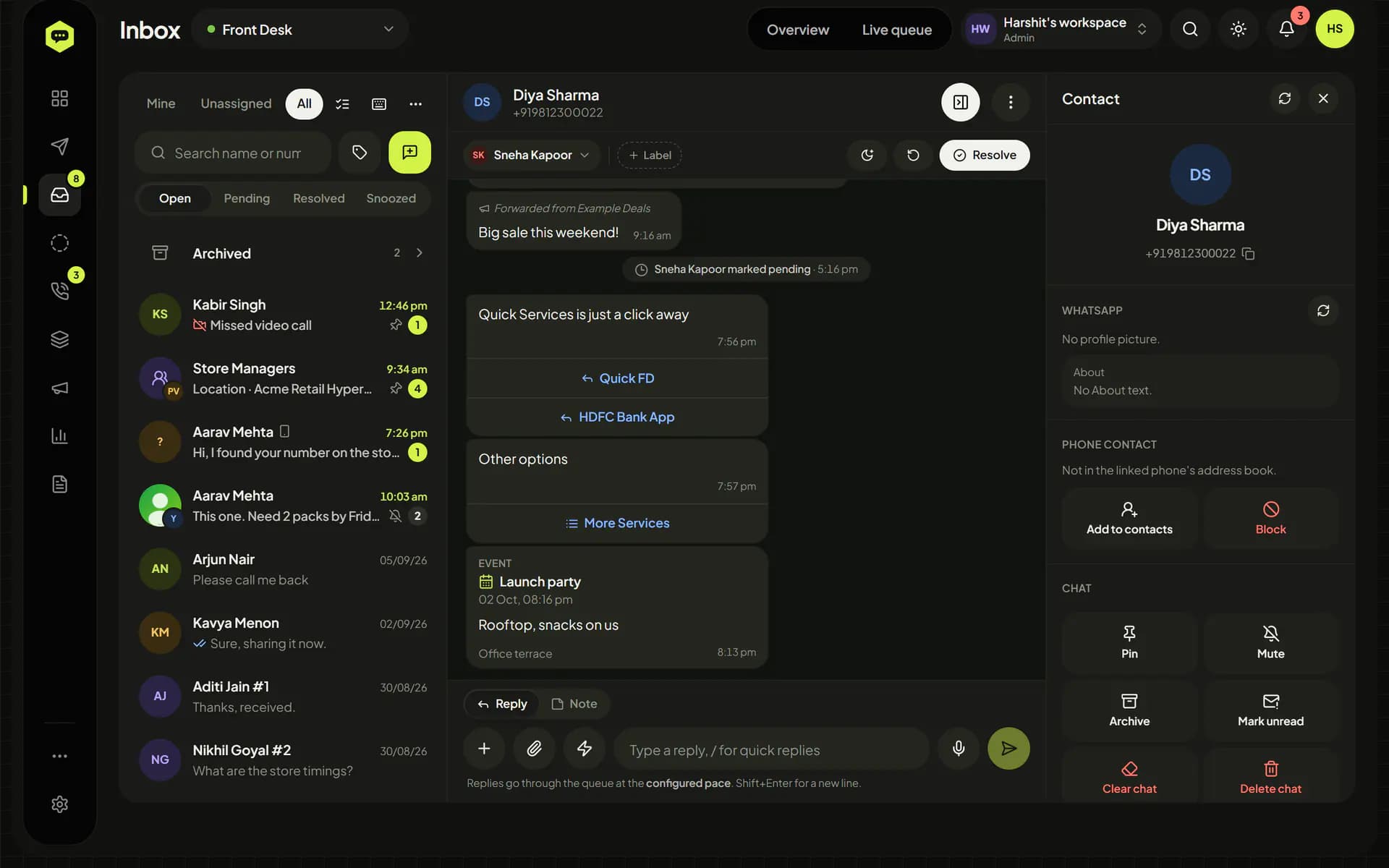Screen dimensions: 1389x868
Task: Click the label tag filter icon
Action: (x=360, y=153)
